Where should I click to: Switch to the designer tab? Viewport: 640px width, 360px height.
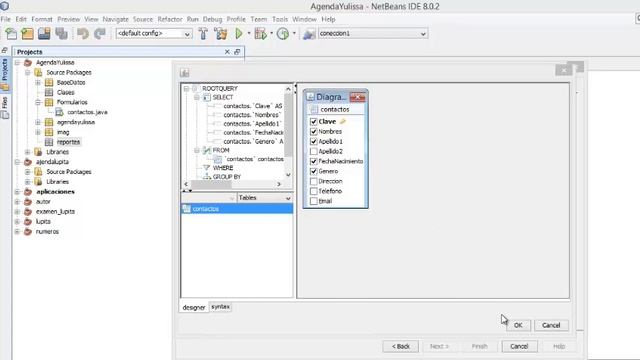coord(194,307)
